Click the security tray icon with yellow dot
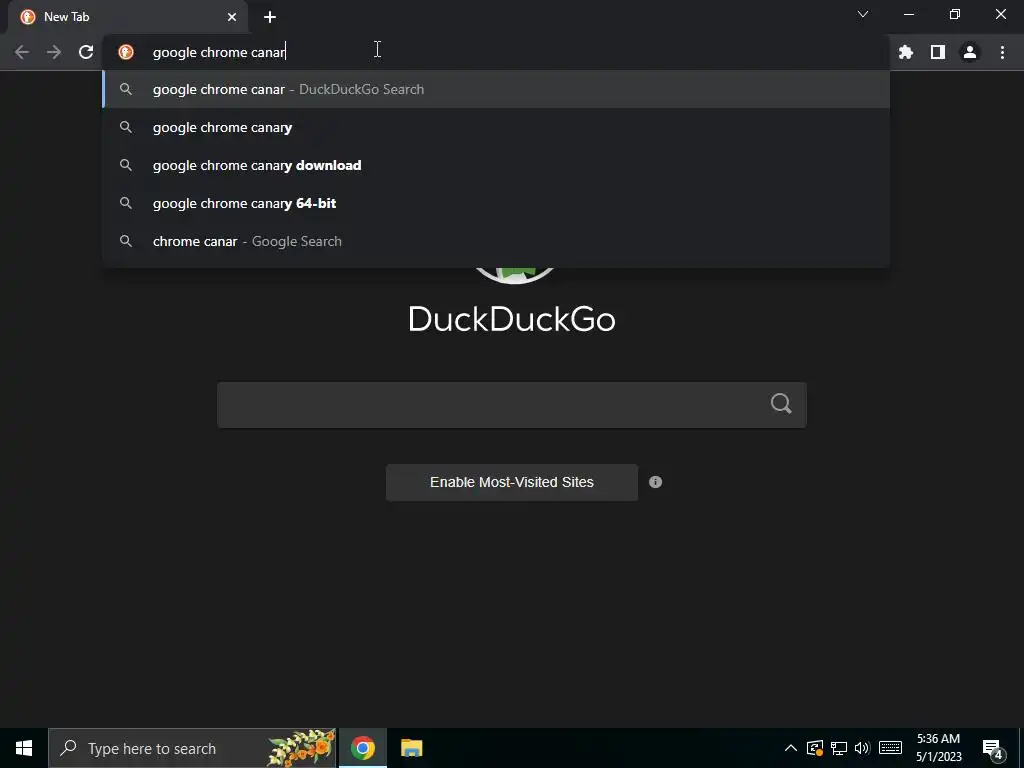This screenshot has width=1024, height=768. click(x=814, y=748)
